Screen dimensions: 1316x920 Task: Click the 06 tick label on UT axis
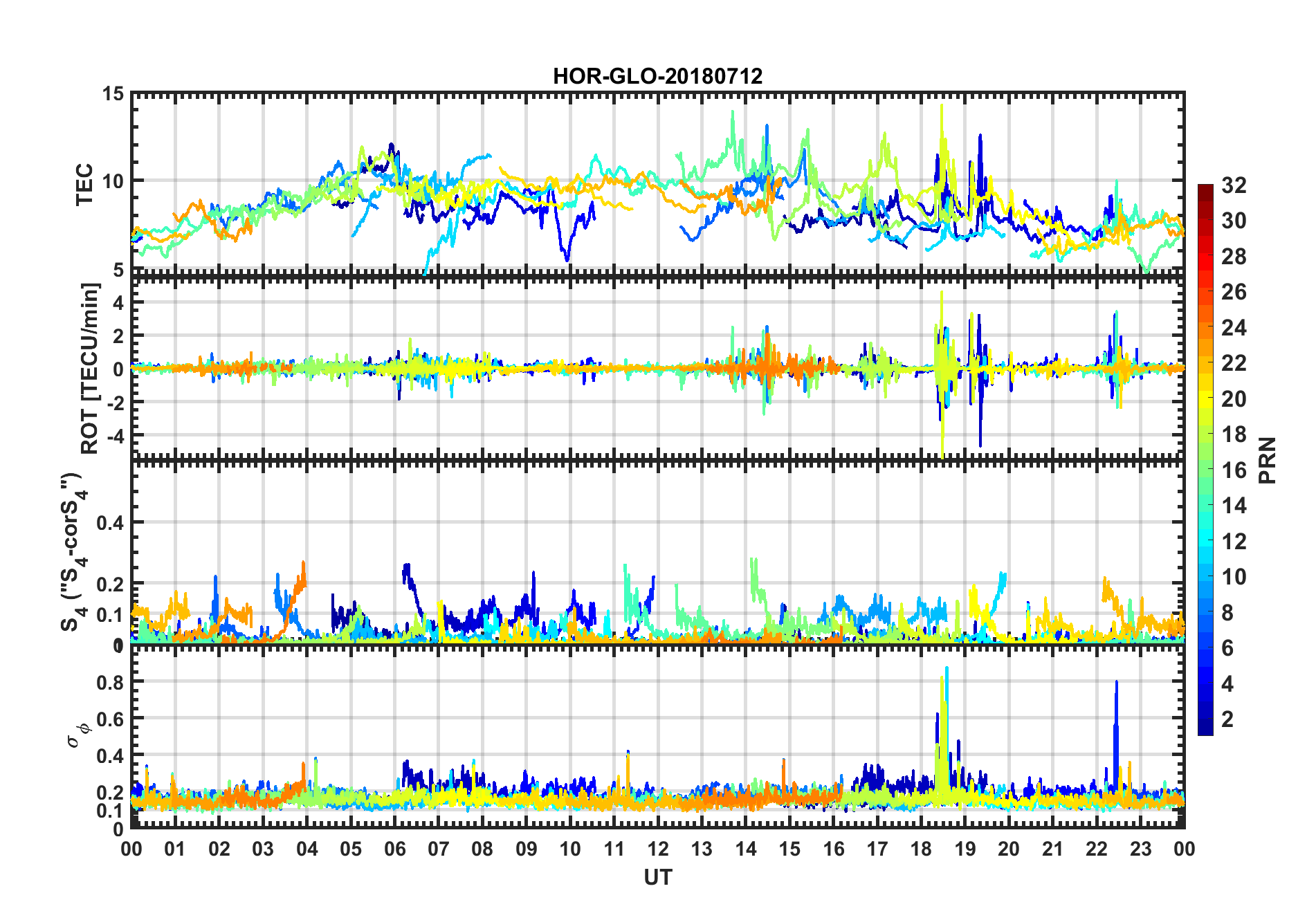coord(394,848)
